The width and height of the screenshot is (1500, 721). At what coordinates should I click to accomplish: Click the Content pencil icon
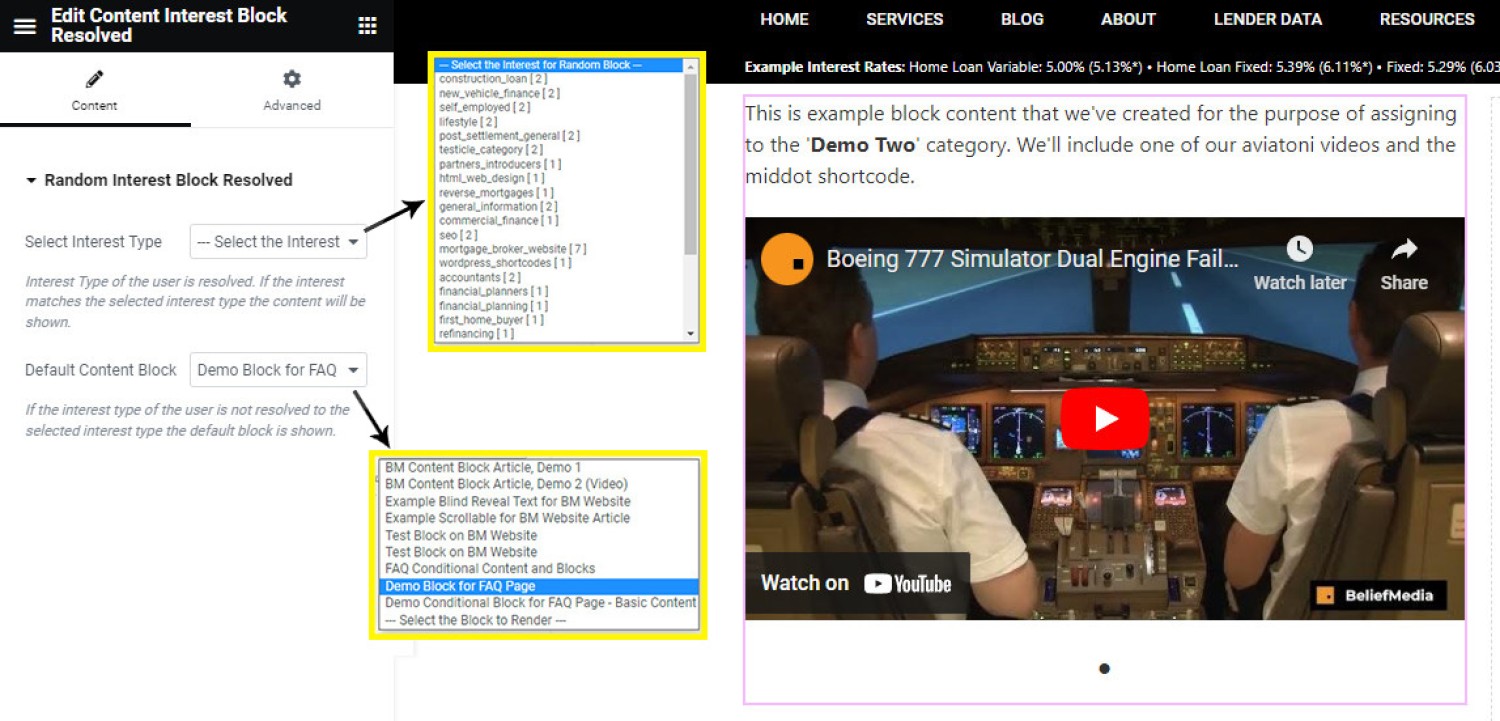click(x=95, y=79)
